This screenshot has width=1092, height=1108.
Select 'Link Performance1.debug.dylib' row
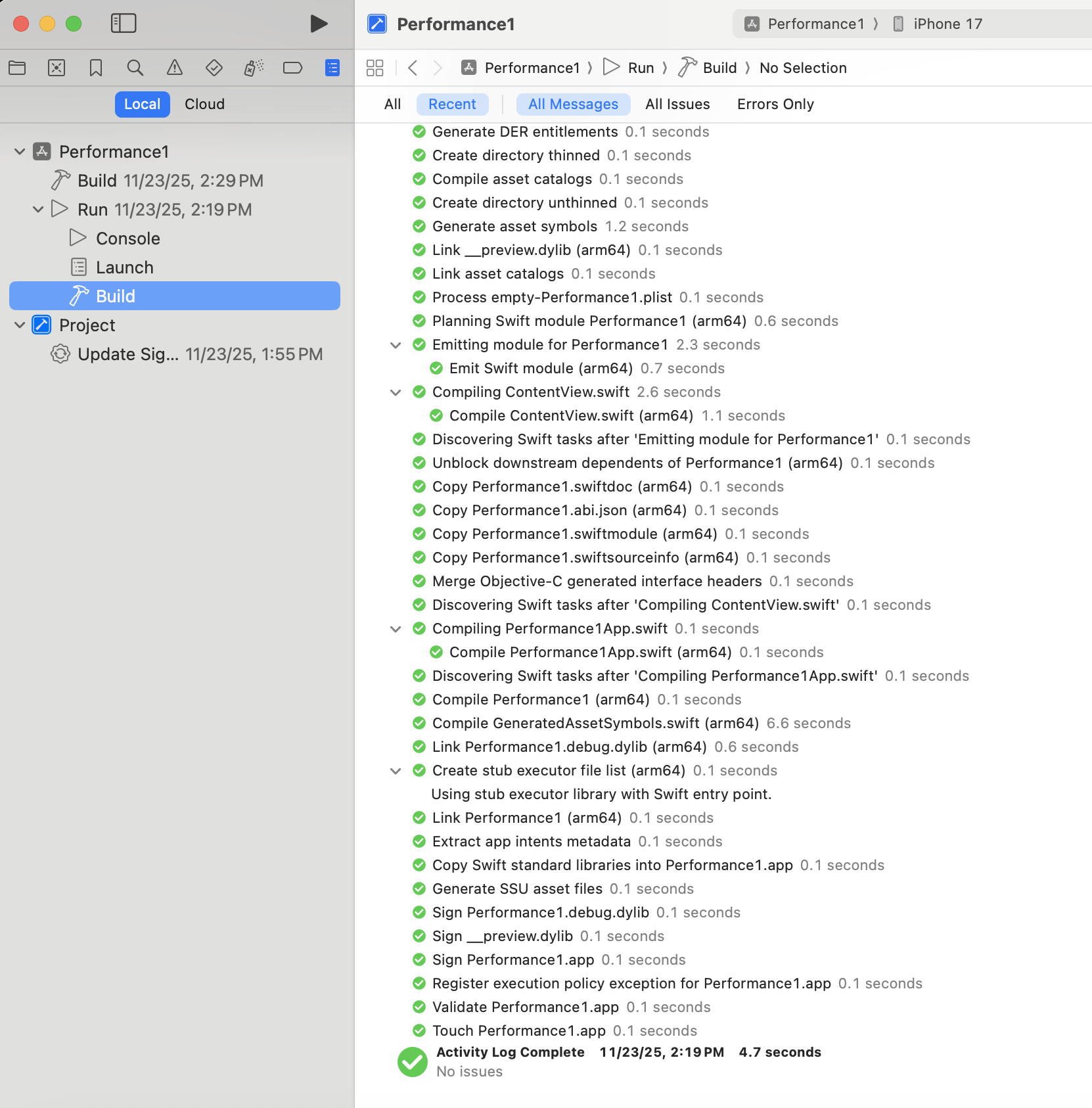tap(606, 747)
